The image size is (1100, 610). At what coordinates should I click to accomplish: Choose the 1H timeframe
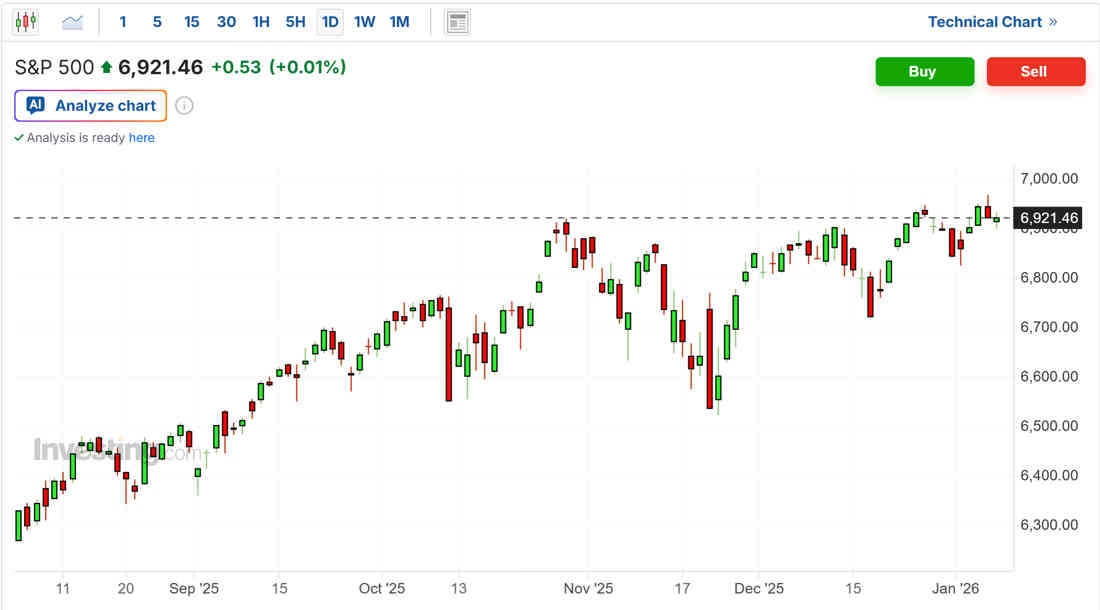click(261, 22)
